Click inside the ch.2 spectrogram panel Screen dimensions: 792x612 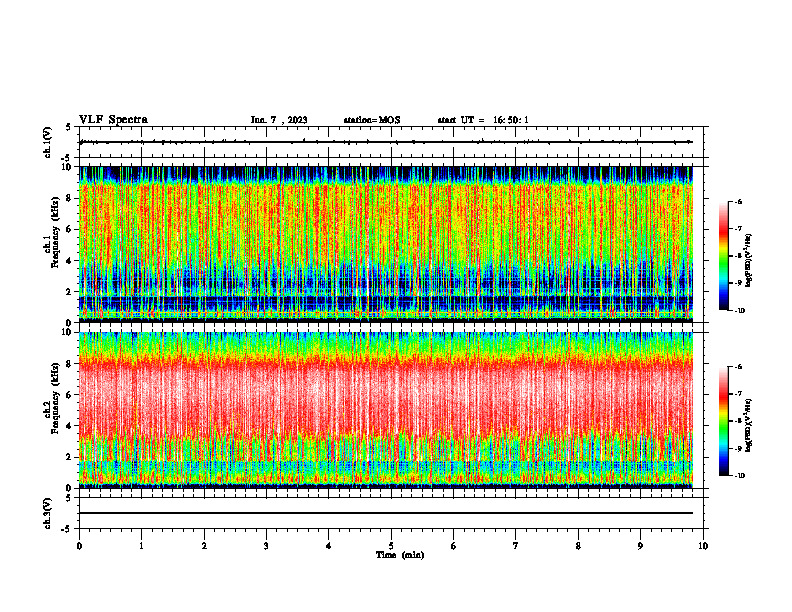pos(386,410)
